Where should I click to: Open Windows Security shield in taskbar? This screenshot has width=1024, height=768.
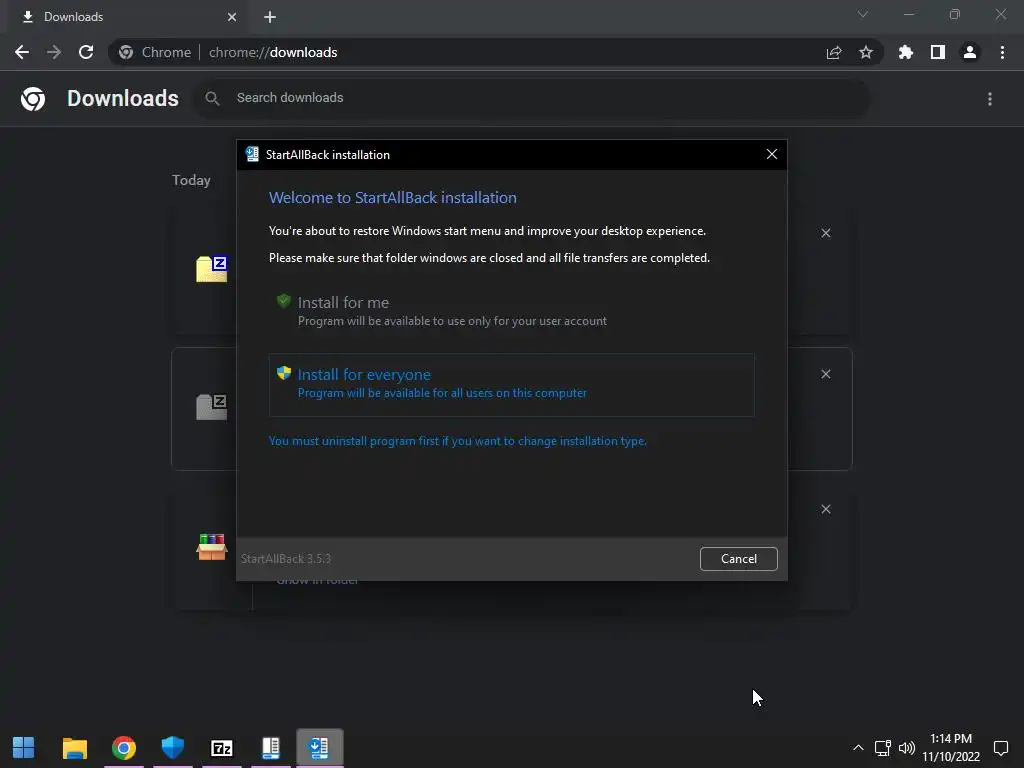click(172, 748)
